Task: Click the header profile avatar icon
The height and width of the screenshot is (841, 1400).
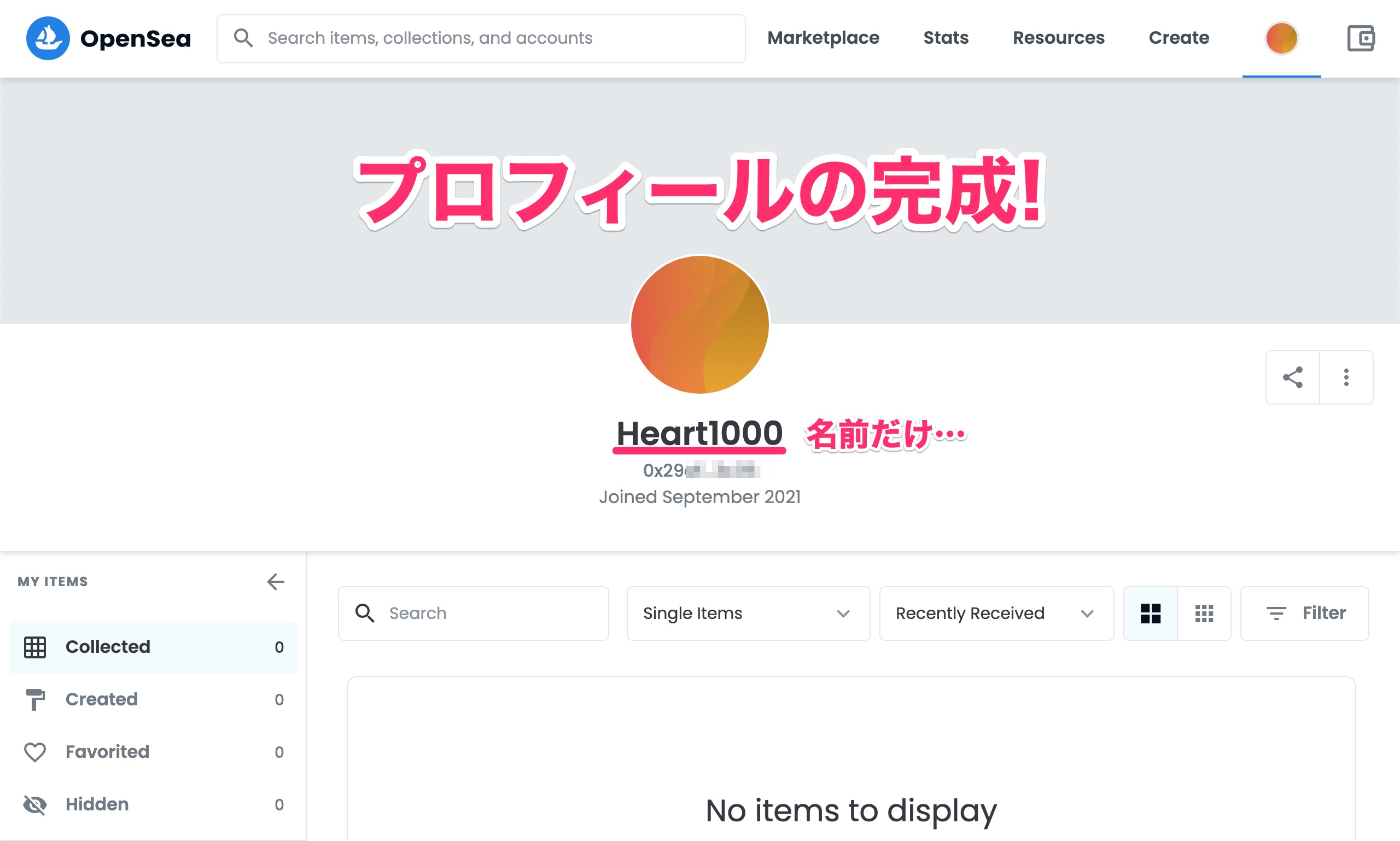Action: pos(1281,38)
